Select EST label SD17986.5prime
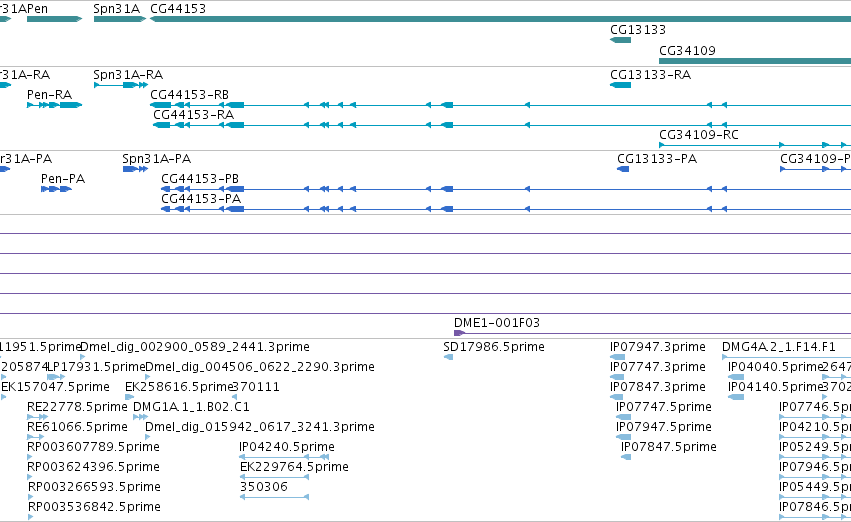Screen dimensions: 851x522 click(494, 347)
